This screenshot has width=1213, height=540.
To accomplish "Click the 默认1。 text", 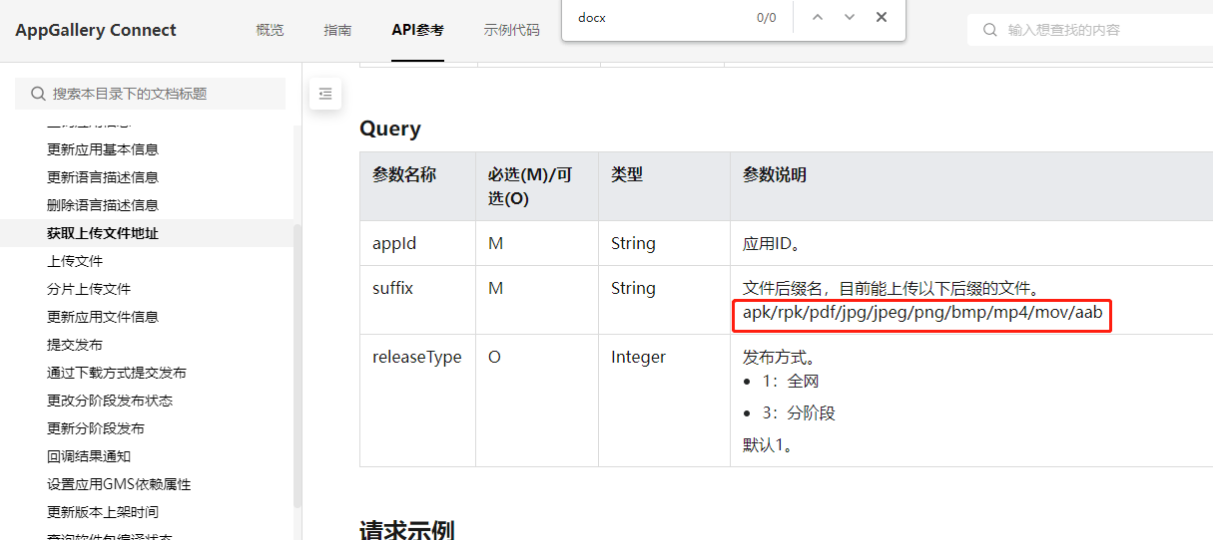I will 768,445.
